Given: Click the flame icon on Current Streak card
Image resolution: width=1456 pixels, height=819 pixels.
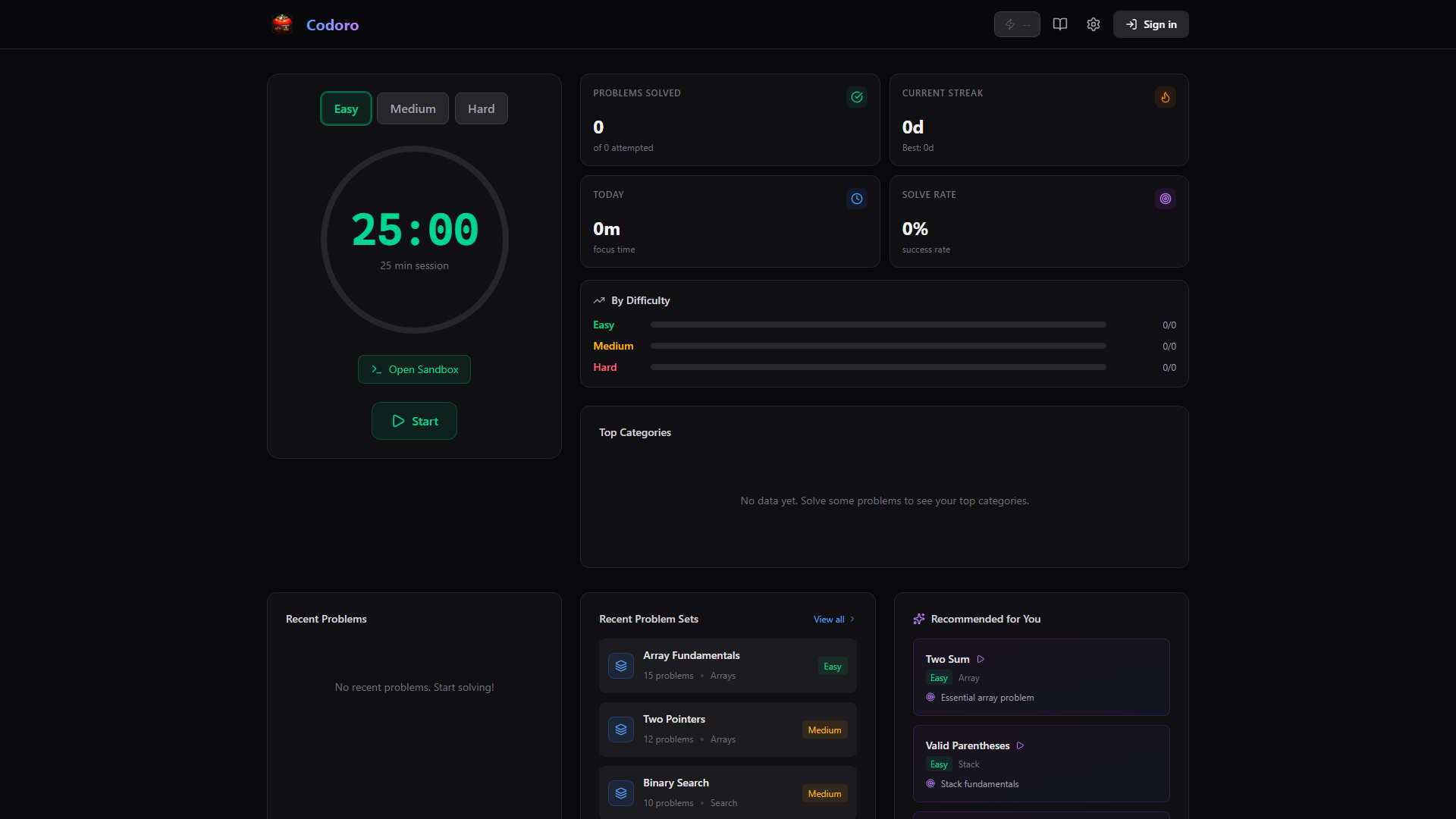Looking at the screenshot, I should [x=1165, y=97].
